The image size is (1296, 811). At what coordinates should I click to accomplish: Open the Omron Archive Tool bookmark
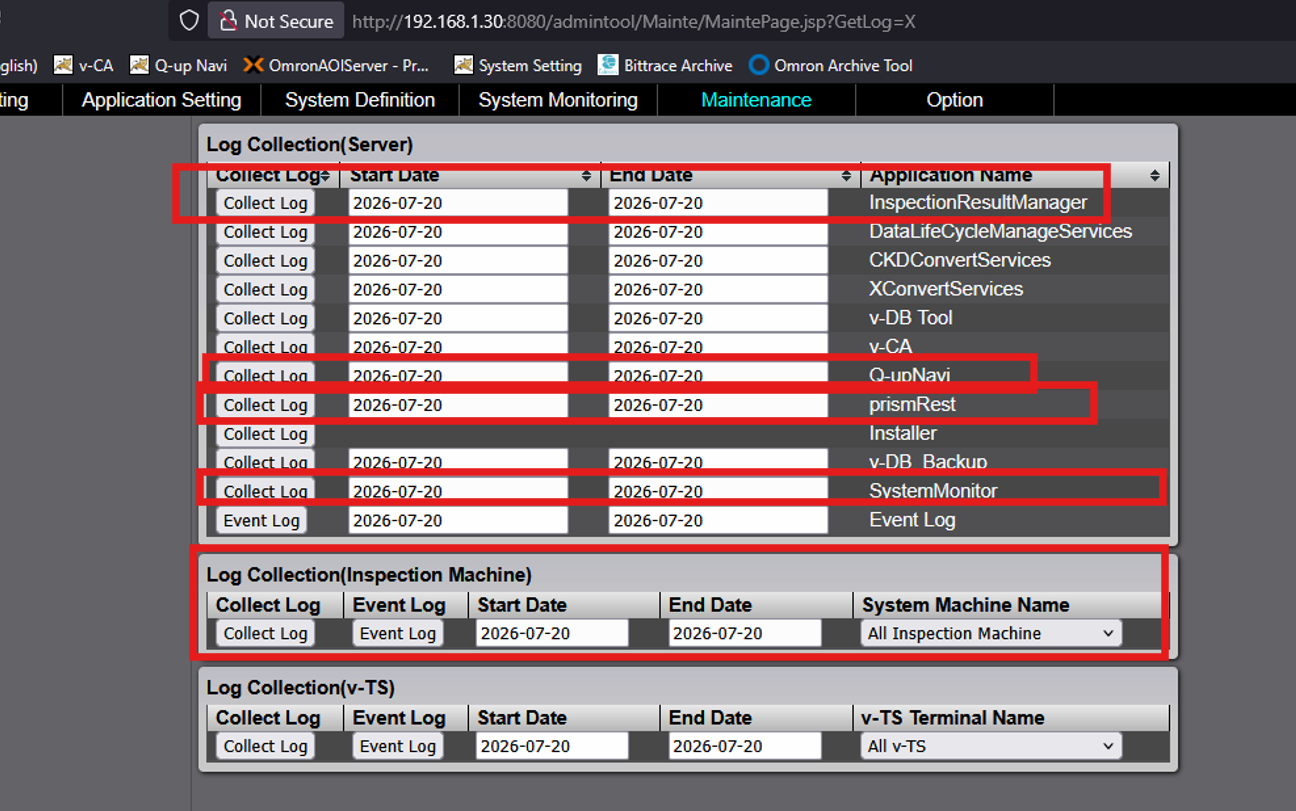[831, 65]
